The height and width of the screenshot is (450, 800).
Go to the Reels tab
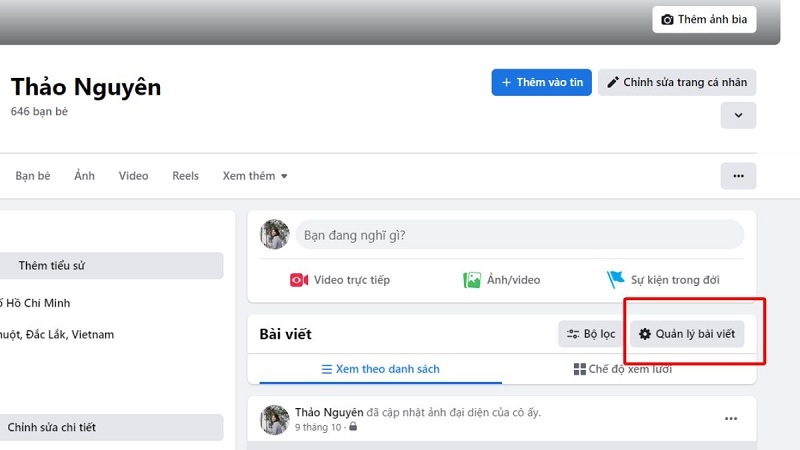click(x=185, y=176)
